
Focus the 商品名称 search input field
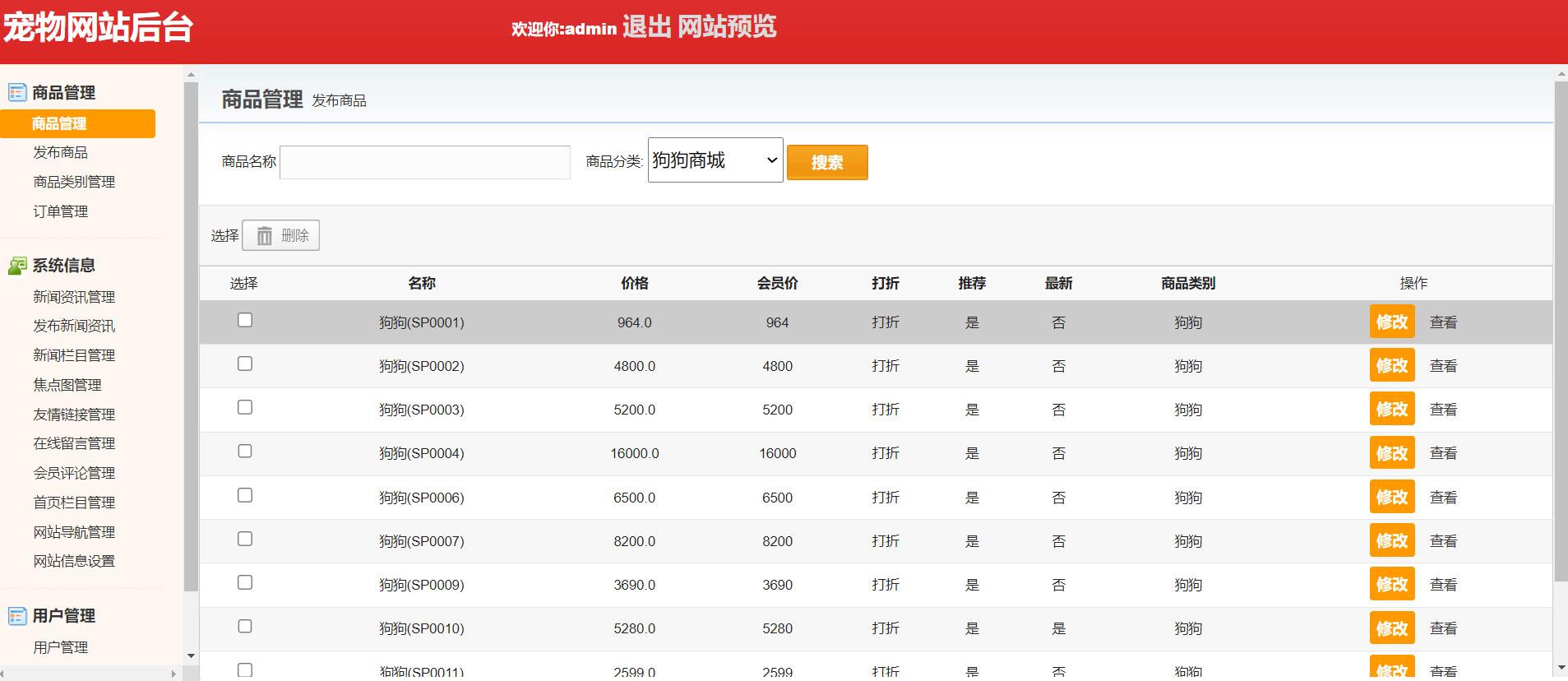point(425,162)
